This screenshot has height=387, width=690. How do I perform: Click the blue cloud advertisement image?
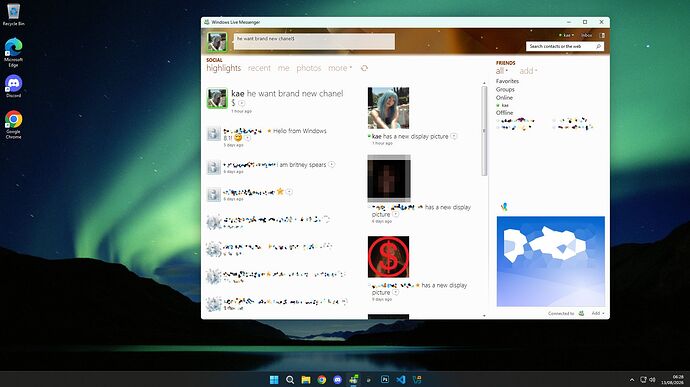551,262
